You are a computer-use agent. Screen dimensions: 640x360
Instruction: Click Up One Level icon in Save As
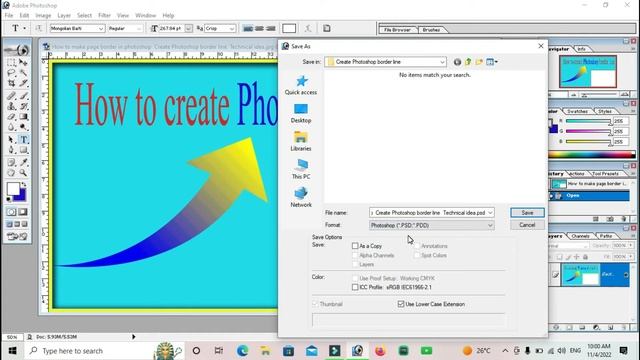pyautogui.click(x=468, y=62)
